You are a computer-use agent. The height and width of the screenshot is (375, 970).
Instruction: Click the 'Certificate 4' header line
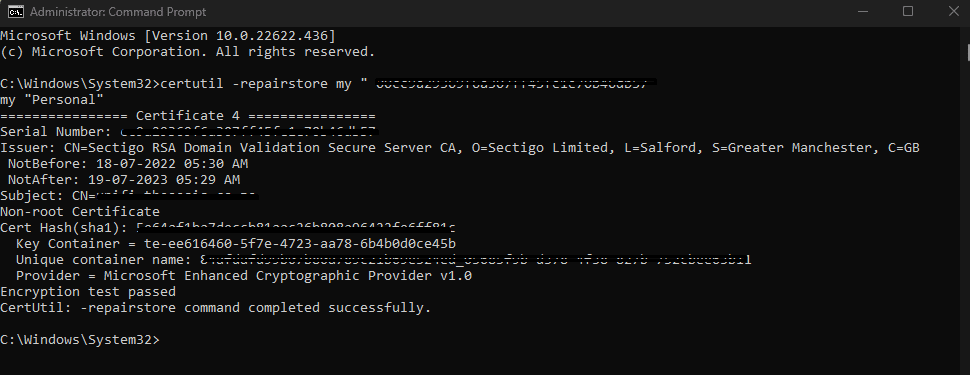pyautogui.click(x=187, y=116)
